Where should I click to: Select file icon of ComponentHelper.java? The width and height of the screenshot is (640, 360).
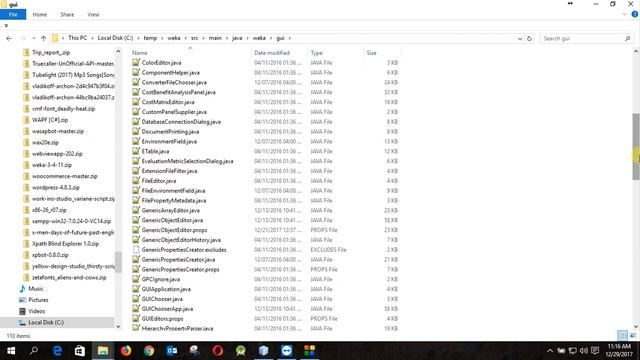coord(136,72)
